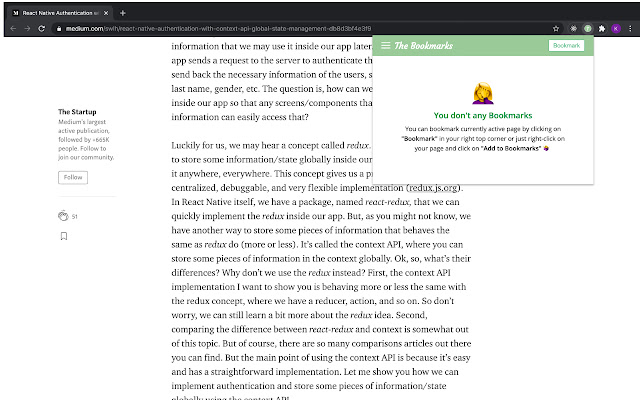Follow The Startup publication
The height and width of the screenshot is (400, 640).
[73, 177]
